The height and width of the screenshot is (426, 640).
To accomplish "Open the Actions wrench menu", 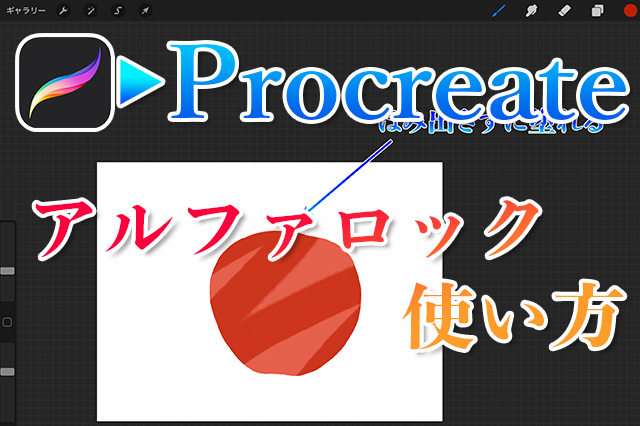I will pyautogui.click(x=62, y=10).
